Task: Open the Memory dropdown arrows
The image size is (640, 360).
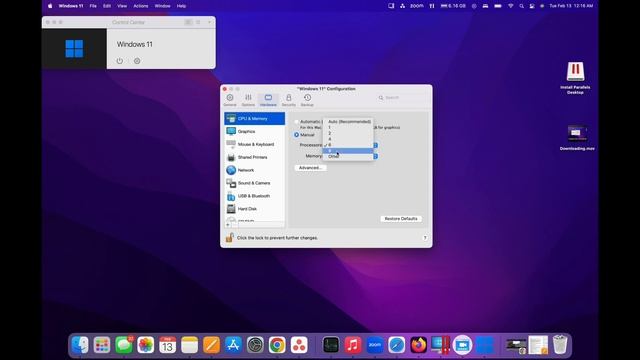Action: (x=376, y=156)
